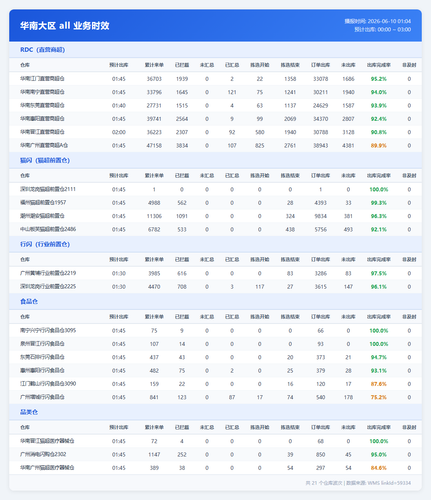Viewport: 431px width, 500px height.
Task: Click completion rate 95.2%
Action: tap(379, 79)
